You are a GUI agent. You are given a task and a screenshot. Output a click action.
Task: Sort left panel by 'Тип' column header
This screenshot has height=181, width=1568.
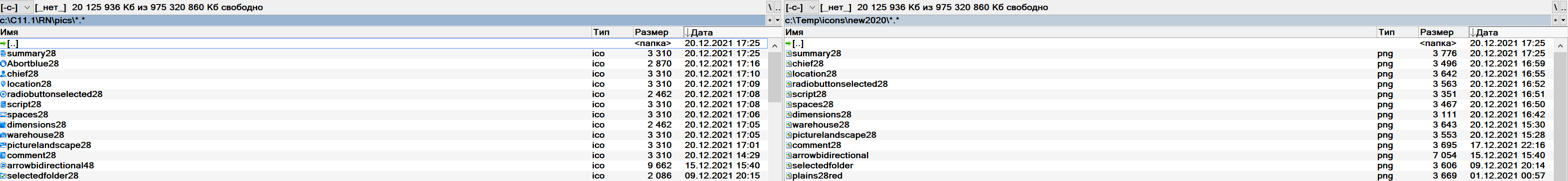[601, 32]
